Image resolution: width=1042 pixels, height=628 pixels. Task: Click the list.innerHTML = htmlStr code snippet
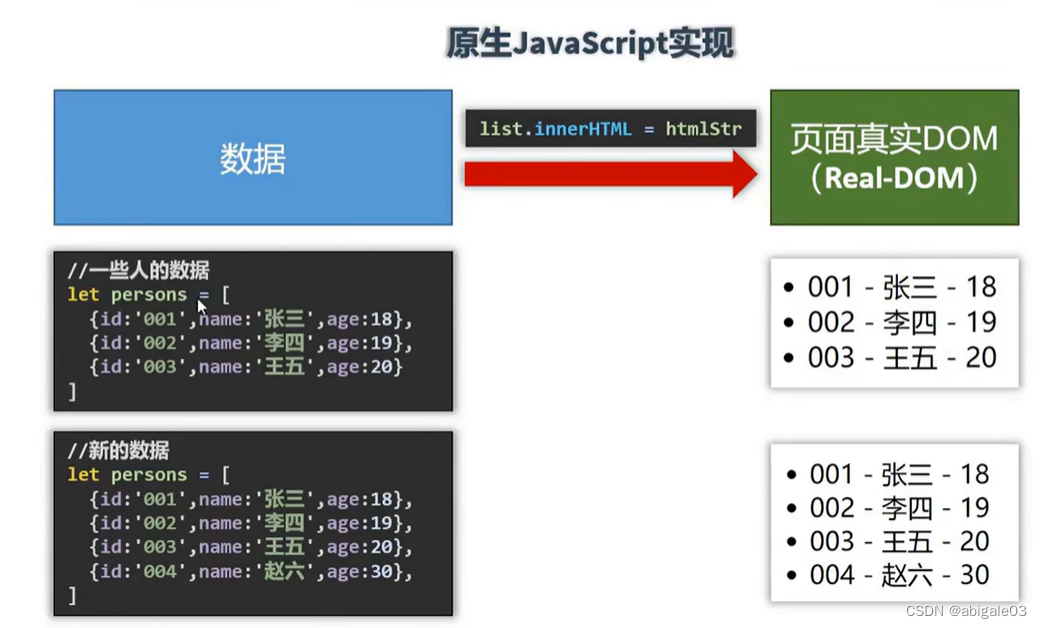point(611,128)
